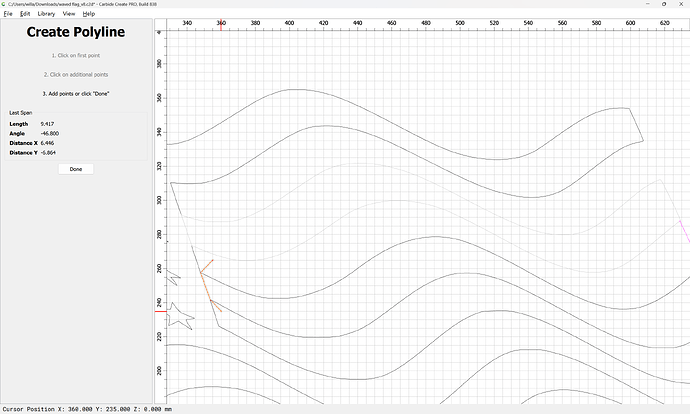Click the Create Polyline heading
The image size is (690, 414).
pyautogui.click(x=76, y=33)
